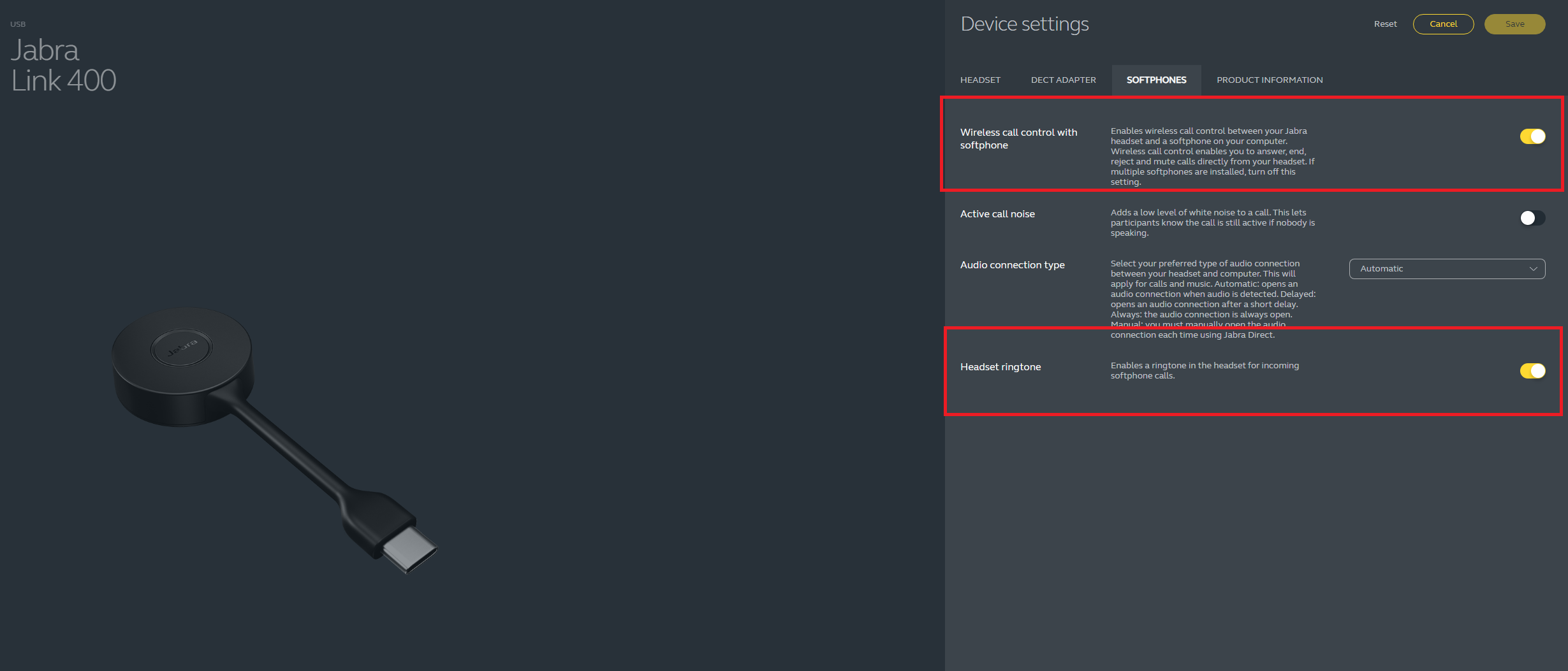Save the device settings
Image resolution: width=1568 pixels, height=671 pixels.
[x=1514, y=24]
